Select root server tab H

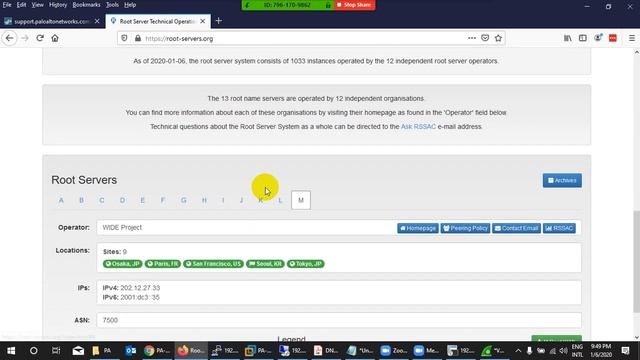point(204,200)
